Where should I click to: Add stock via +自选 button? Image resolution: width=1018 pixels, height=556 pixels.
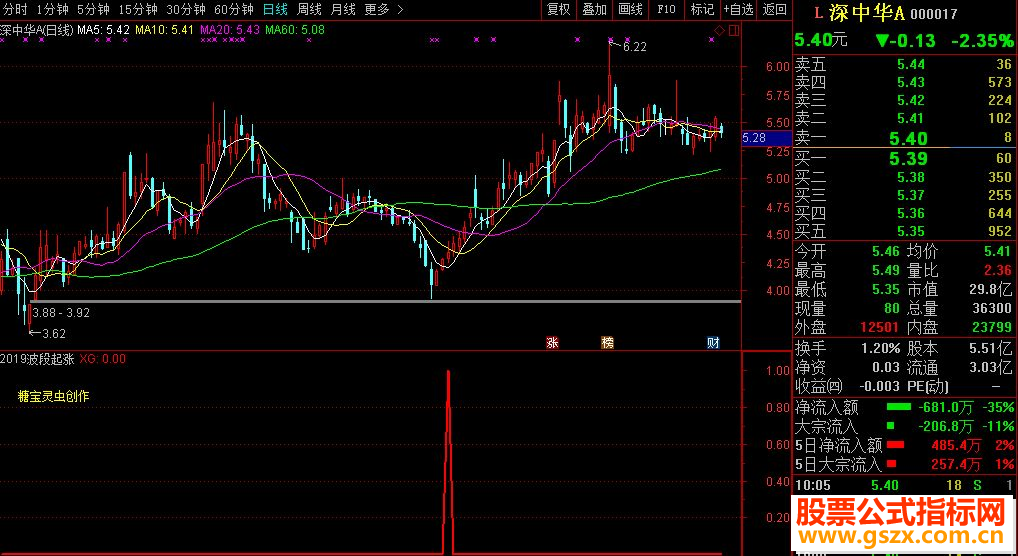738,9
